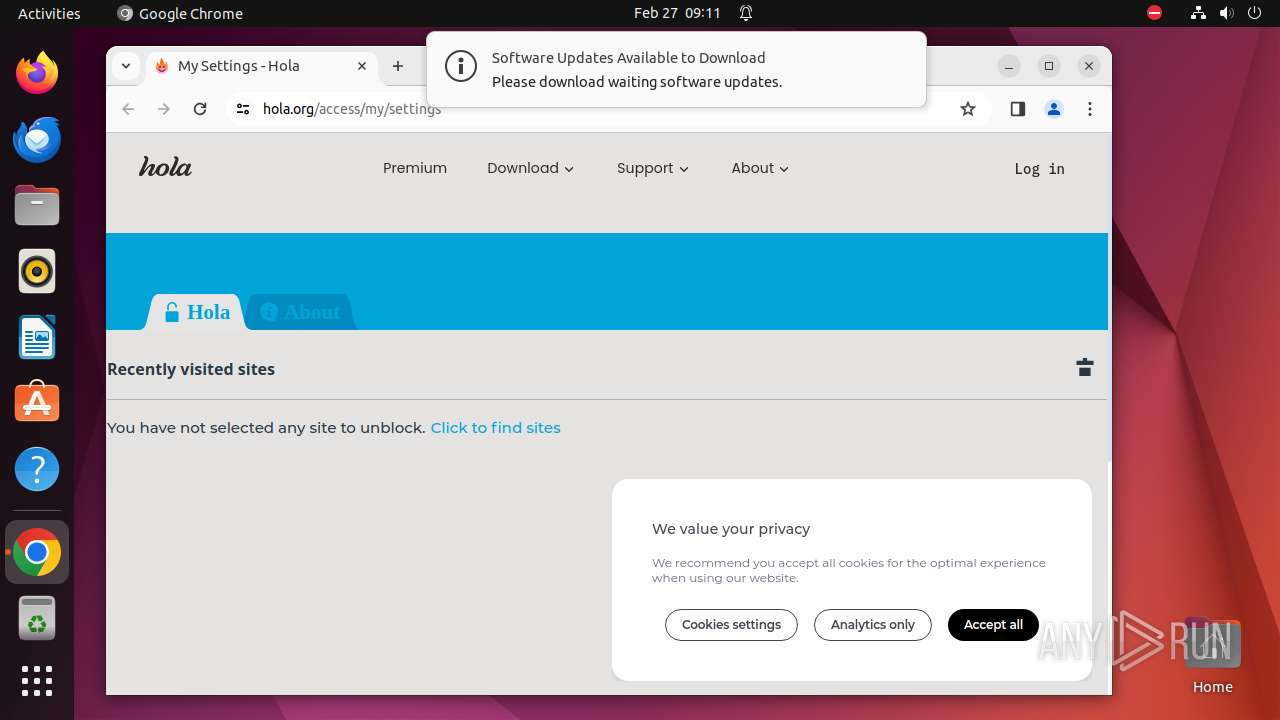
Task: Click the Recently visited sites heading
Action: [x=191, y=369]
